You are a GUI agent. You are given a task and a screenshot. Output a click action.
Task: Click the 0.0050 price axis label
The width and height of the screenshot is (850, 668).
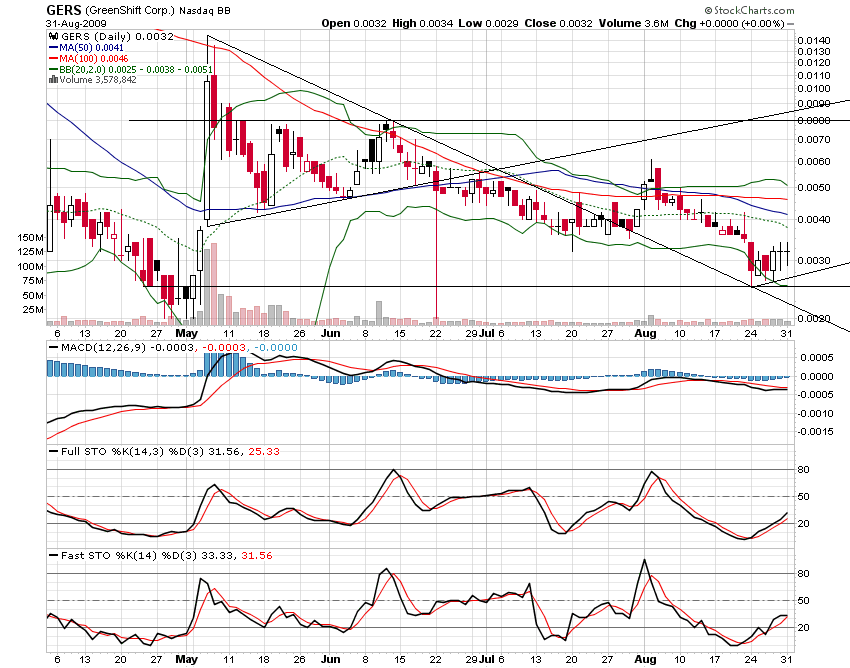pyautogui.click(x=814, y=188)
